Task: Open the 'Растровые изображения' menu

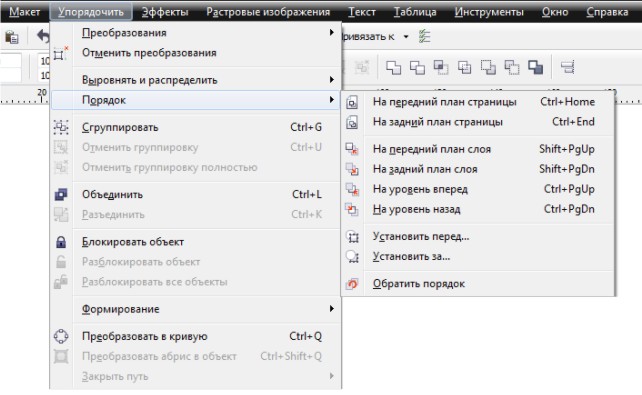Action: (x=268, y=12)
